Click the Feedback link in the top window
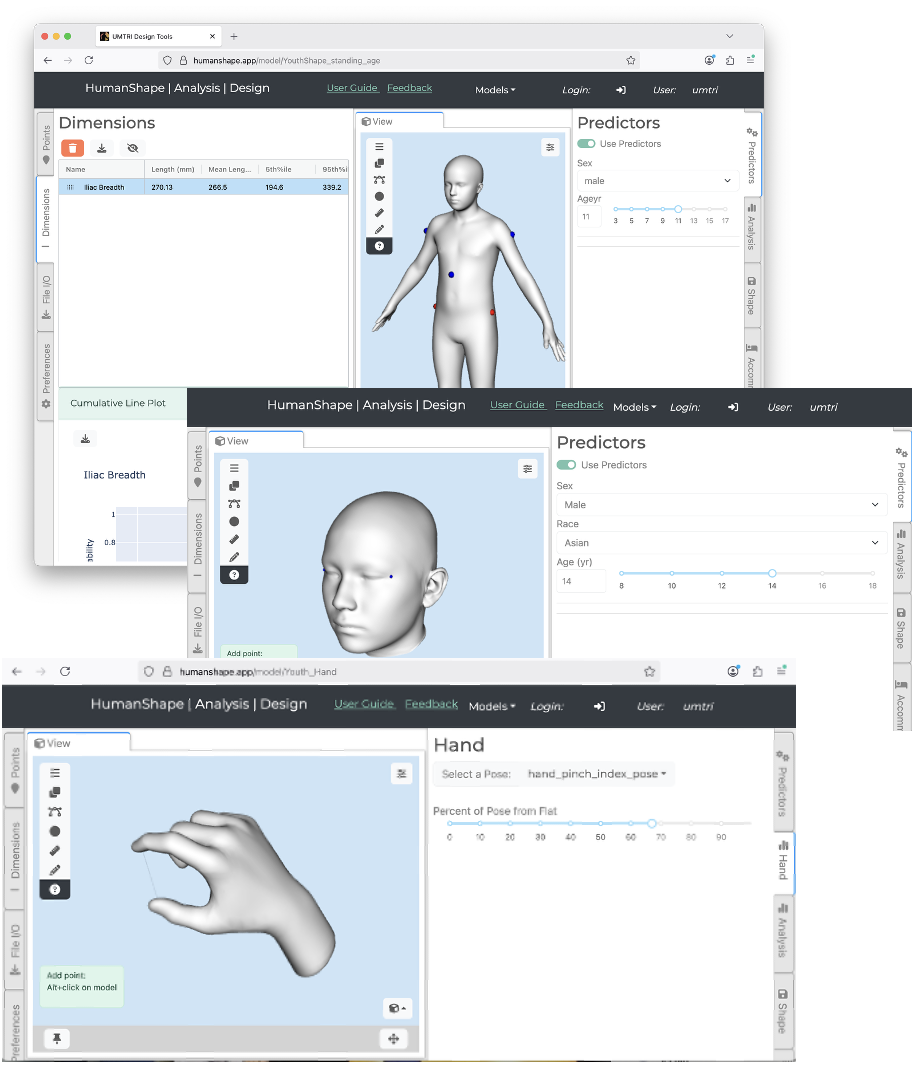This screenshot has height=1068, width=924. click(x=409, y=88)
